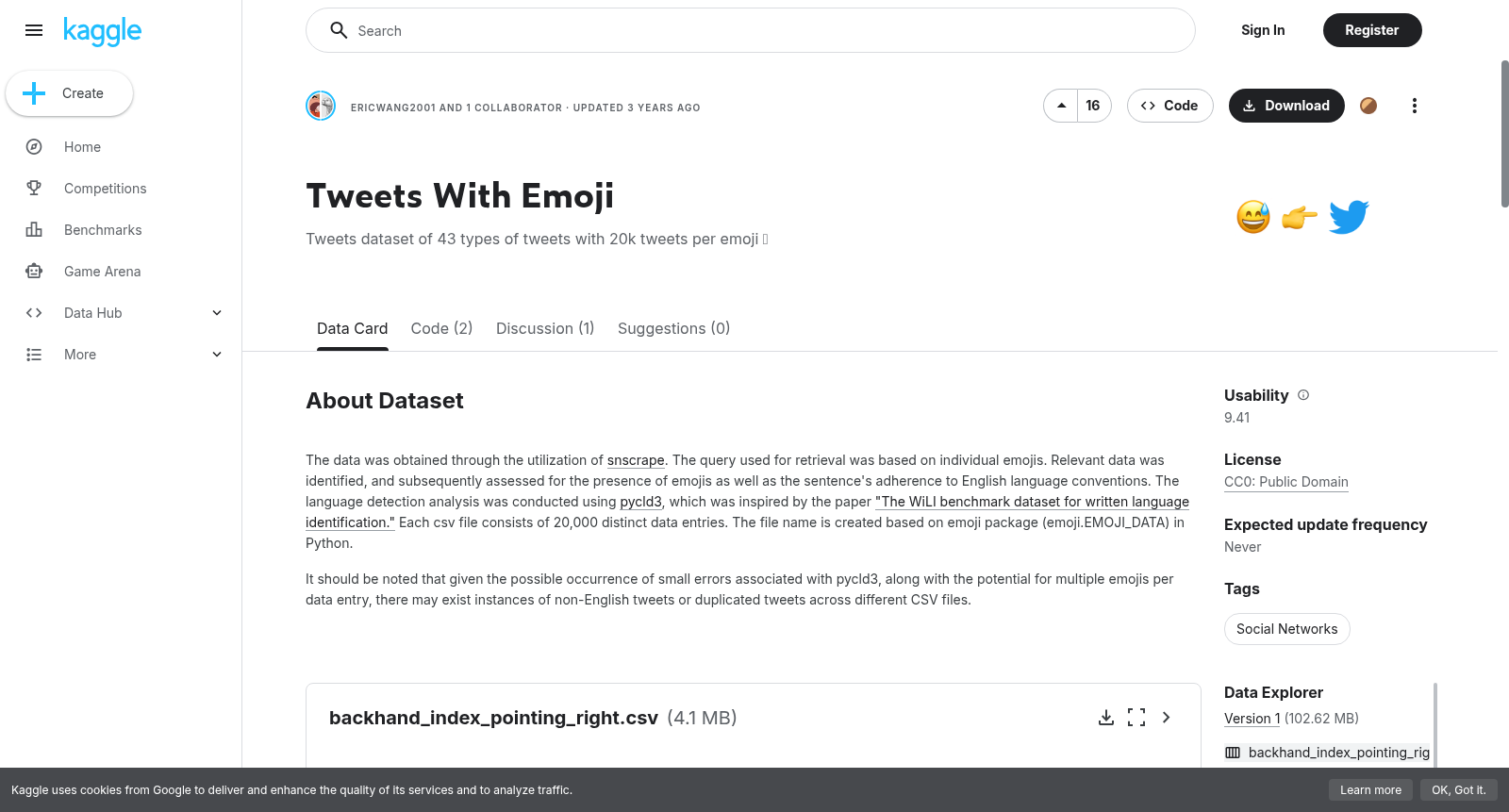Click the upvote count 16
The width and height of the screenshot is (1509, 812).
coord(1093,106)
